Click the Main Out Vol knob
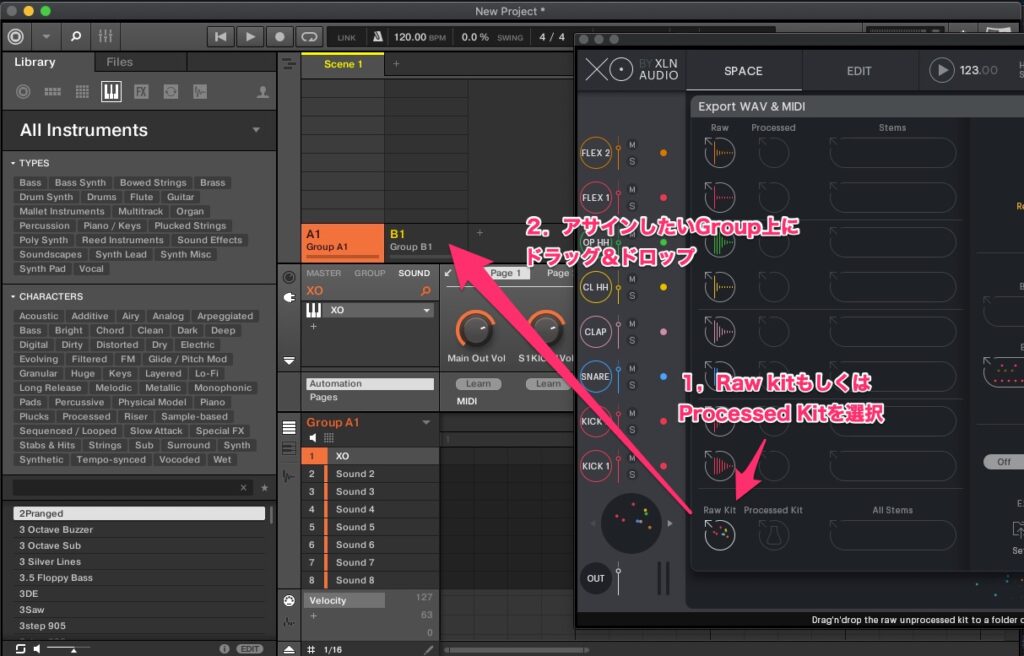Viewport: 1024px width, 656px height. point(476,329)
